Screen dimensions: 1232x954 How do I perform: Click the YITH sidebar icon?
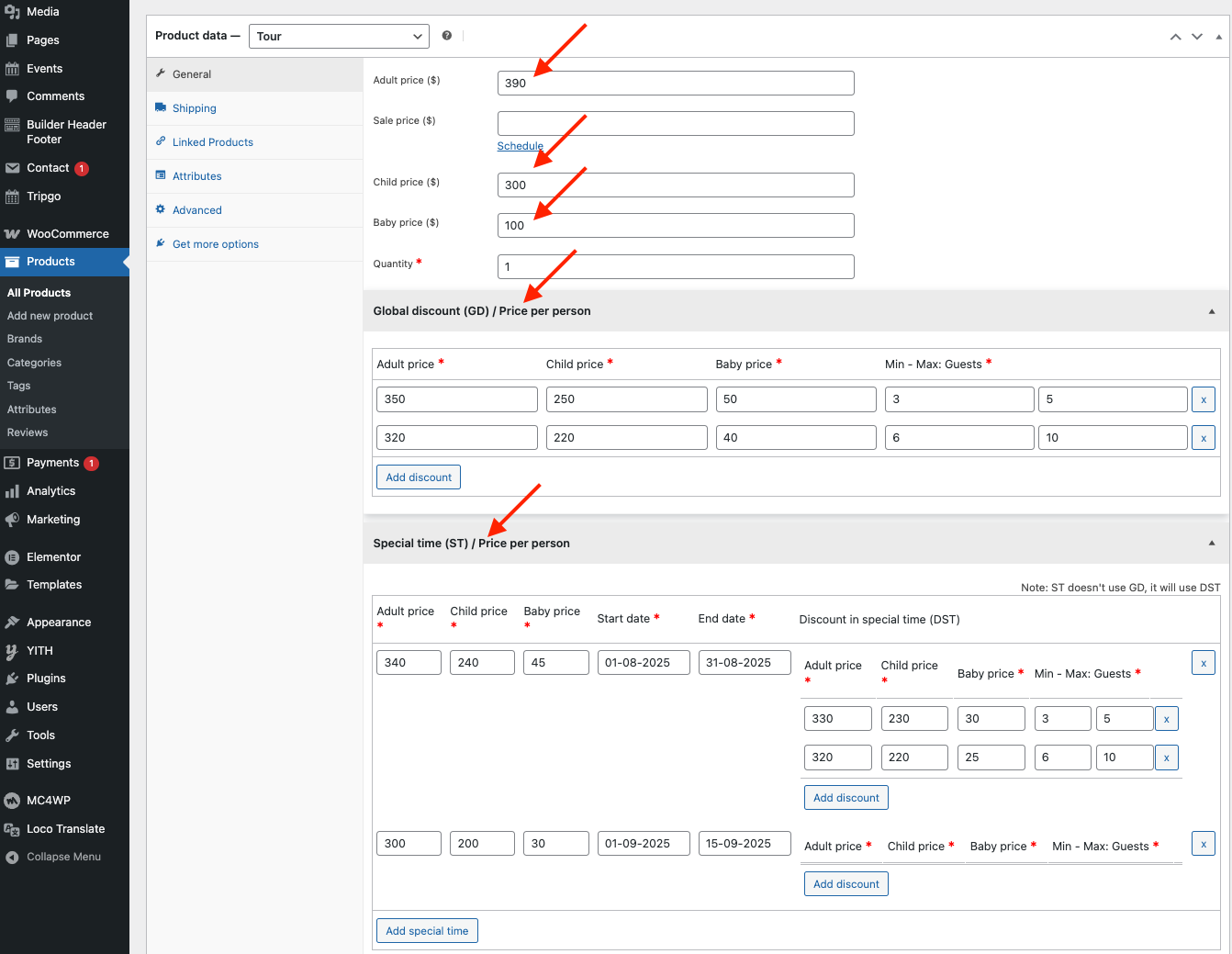pos(12,651)
